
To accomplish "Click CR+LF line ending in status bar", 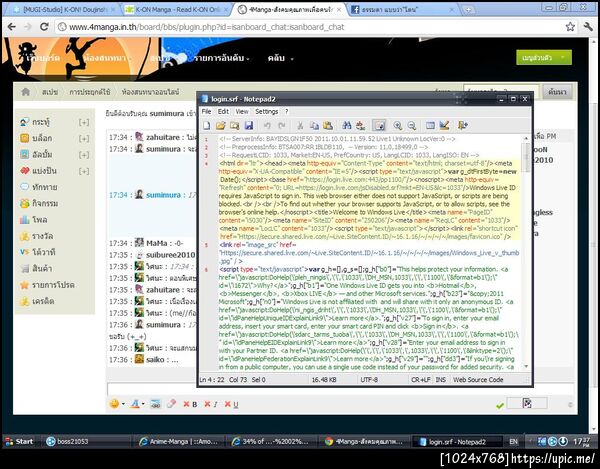I will point(421,379).
